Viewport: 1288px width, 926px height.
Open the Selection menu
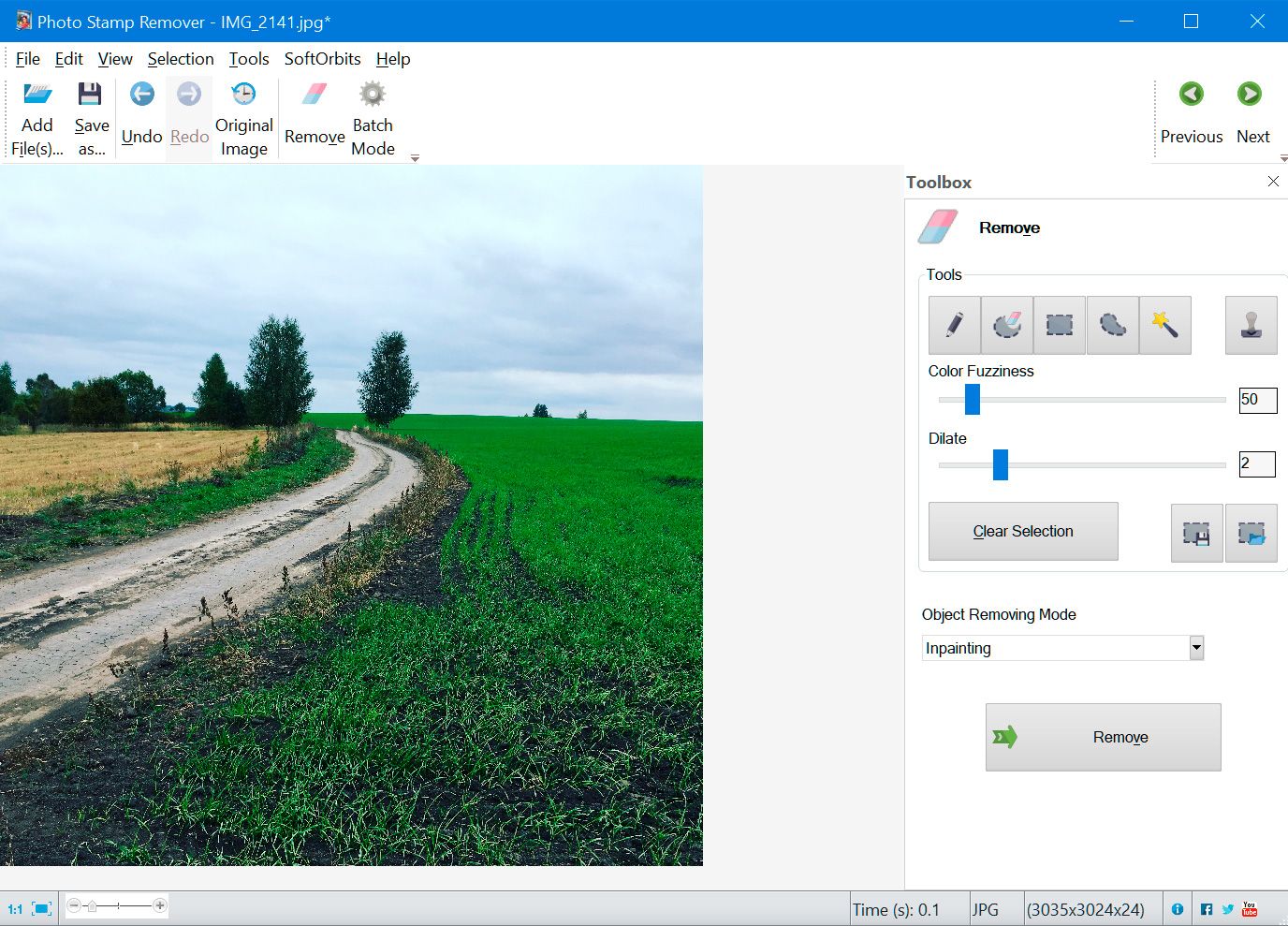[181, 59]
